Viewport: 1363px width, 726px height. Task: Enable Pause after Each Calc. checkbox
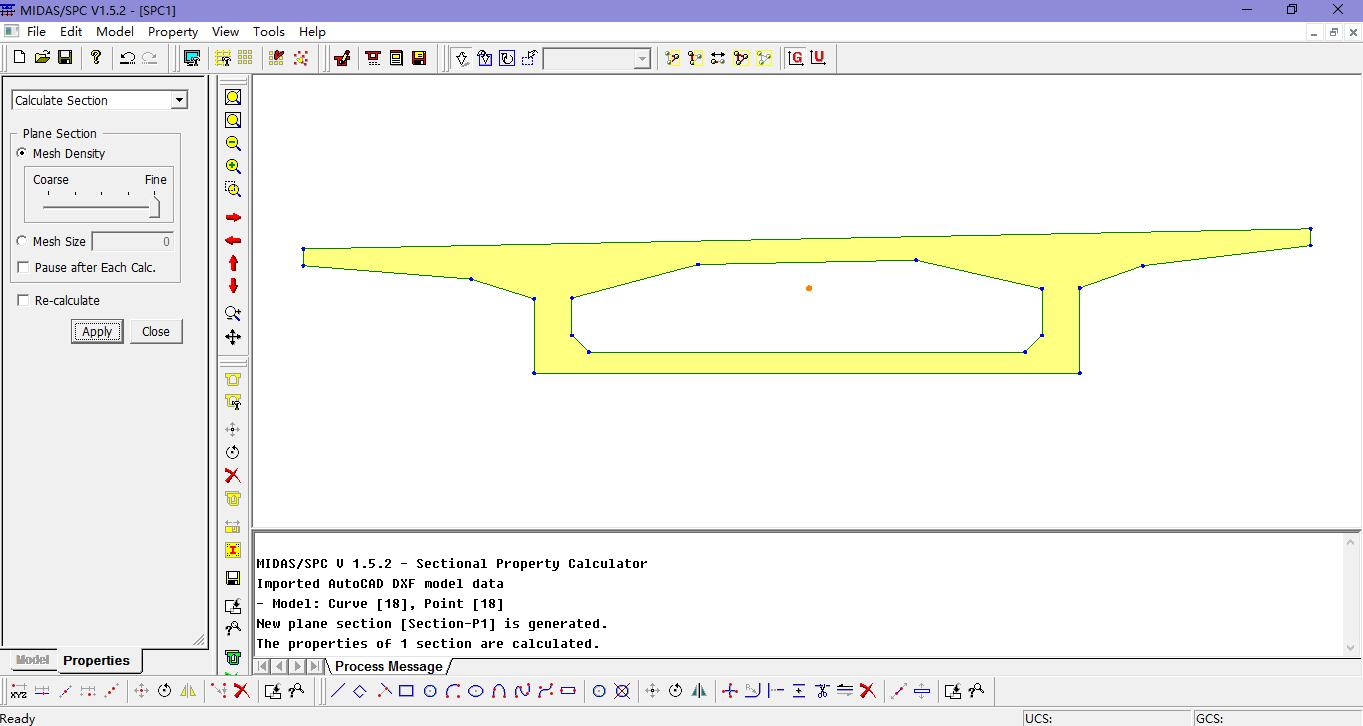pos(23,267)
